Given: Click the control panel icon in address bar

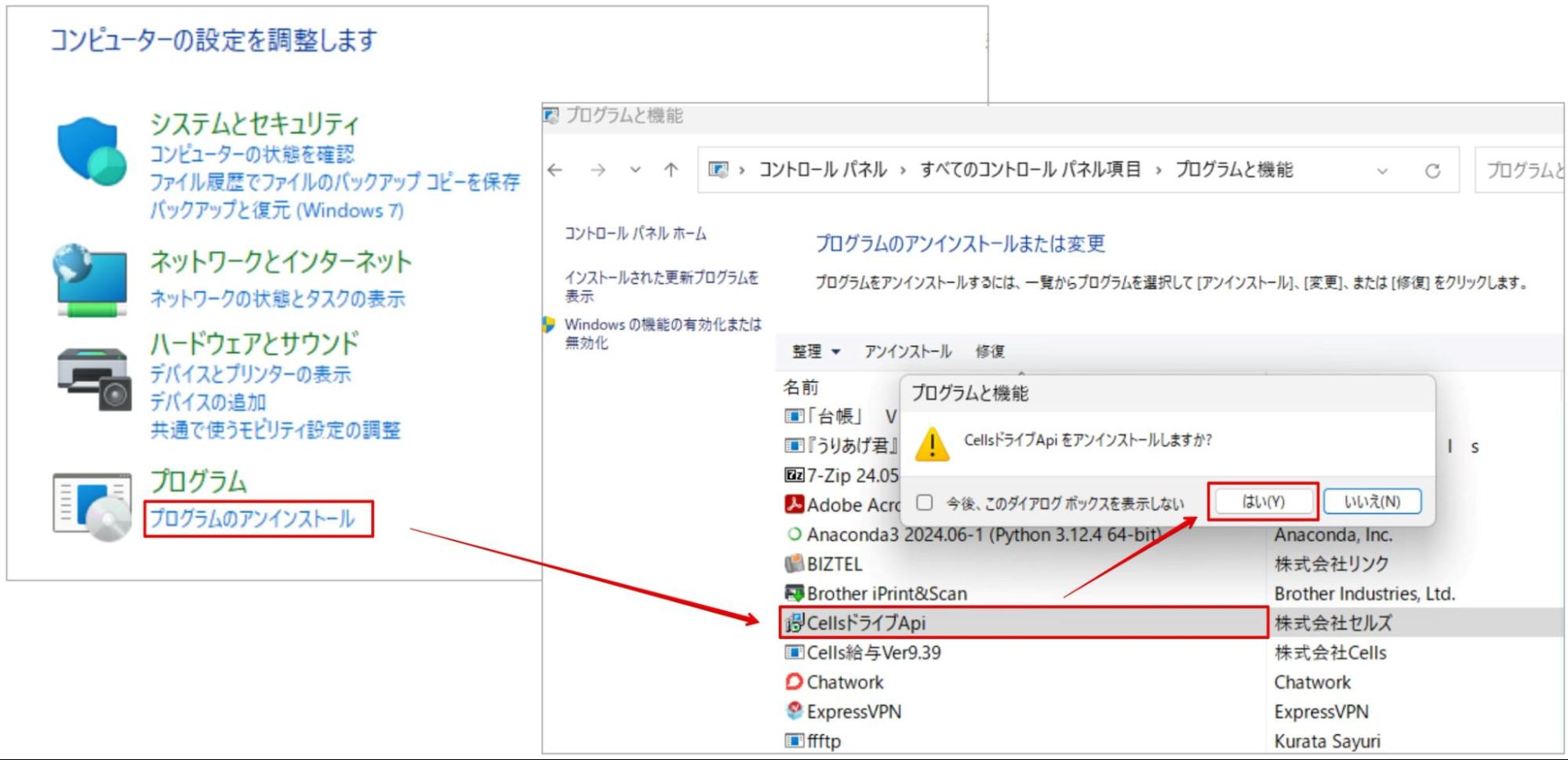Looking at the screenshot, I should 718,169.
